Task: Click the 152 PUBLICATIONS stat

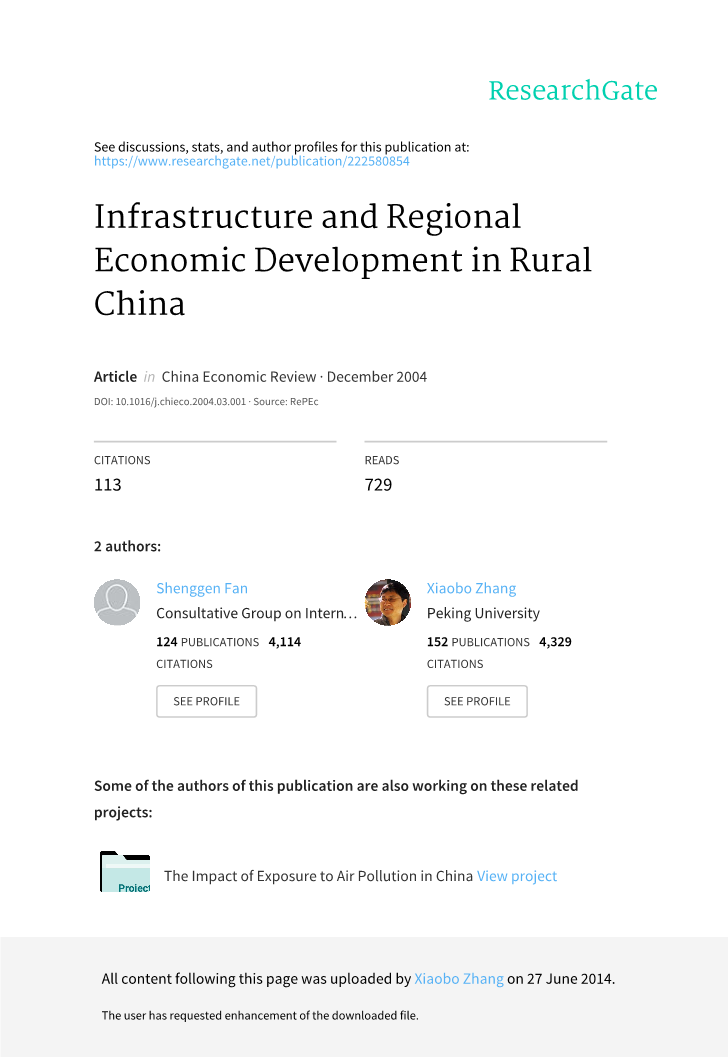Action: click(478, 642)
